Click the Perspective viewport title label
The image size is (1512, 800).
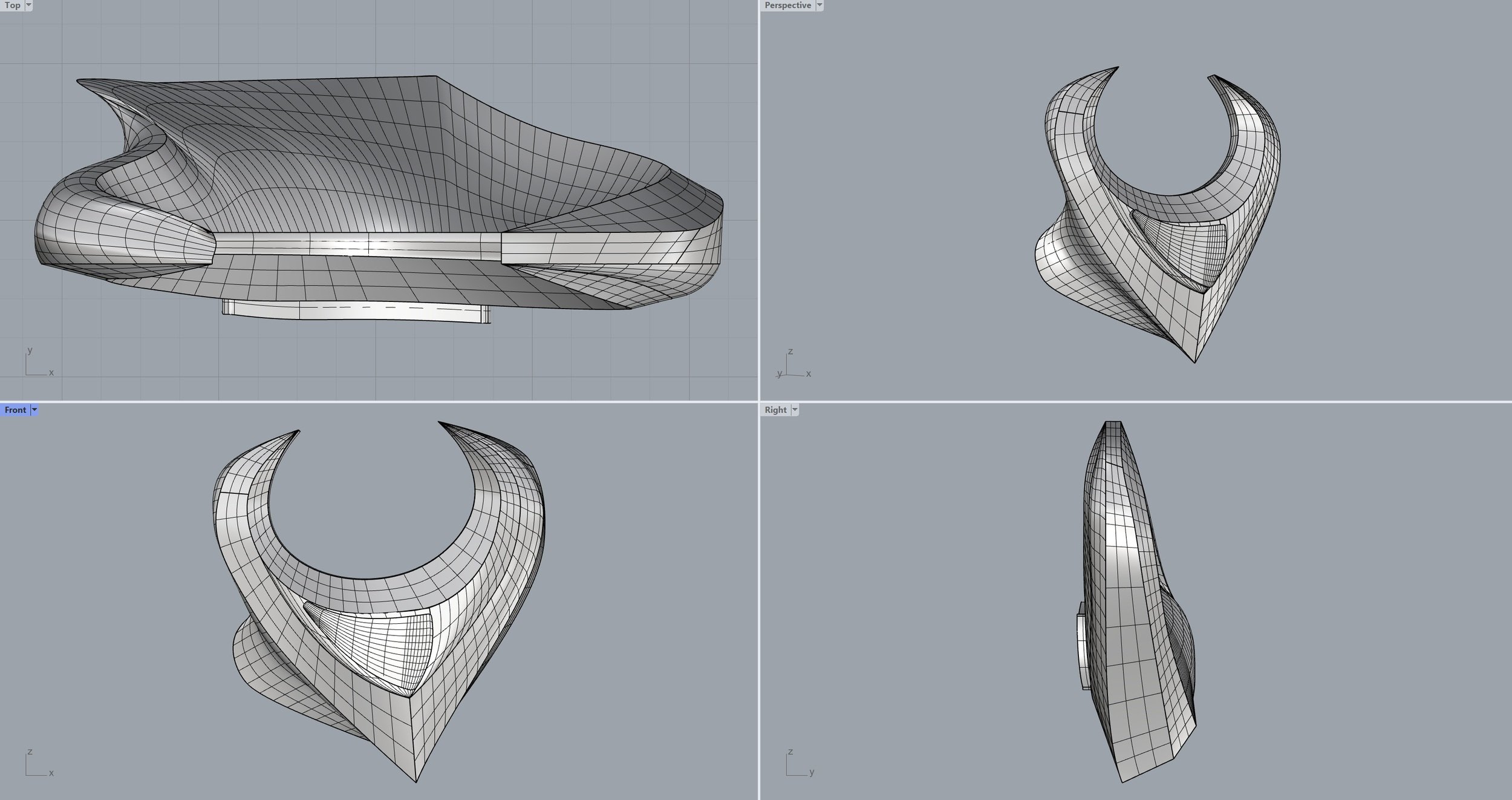coord(787,5)
